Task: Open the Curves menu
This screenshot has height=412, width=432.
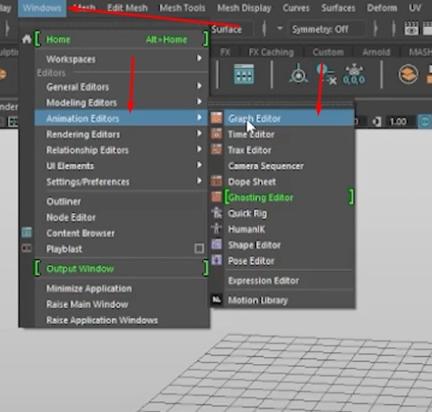Action: 296,8
